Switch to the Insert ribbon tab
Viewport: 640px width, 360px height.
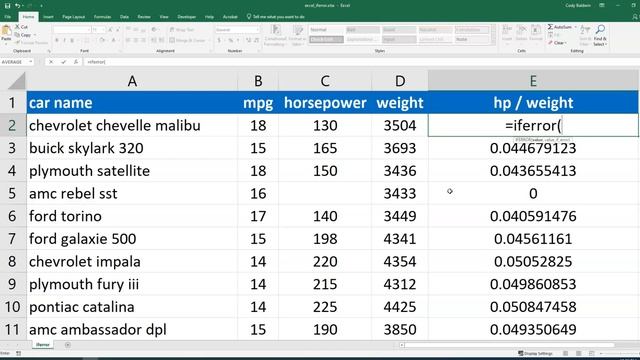(x=48, y=17)
